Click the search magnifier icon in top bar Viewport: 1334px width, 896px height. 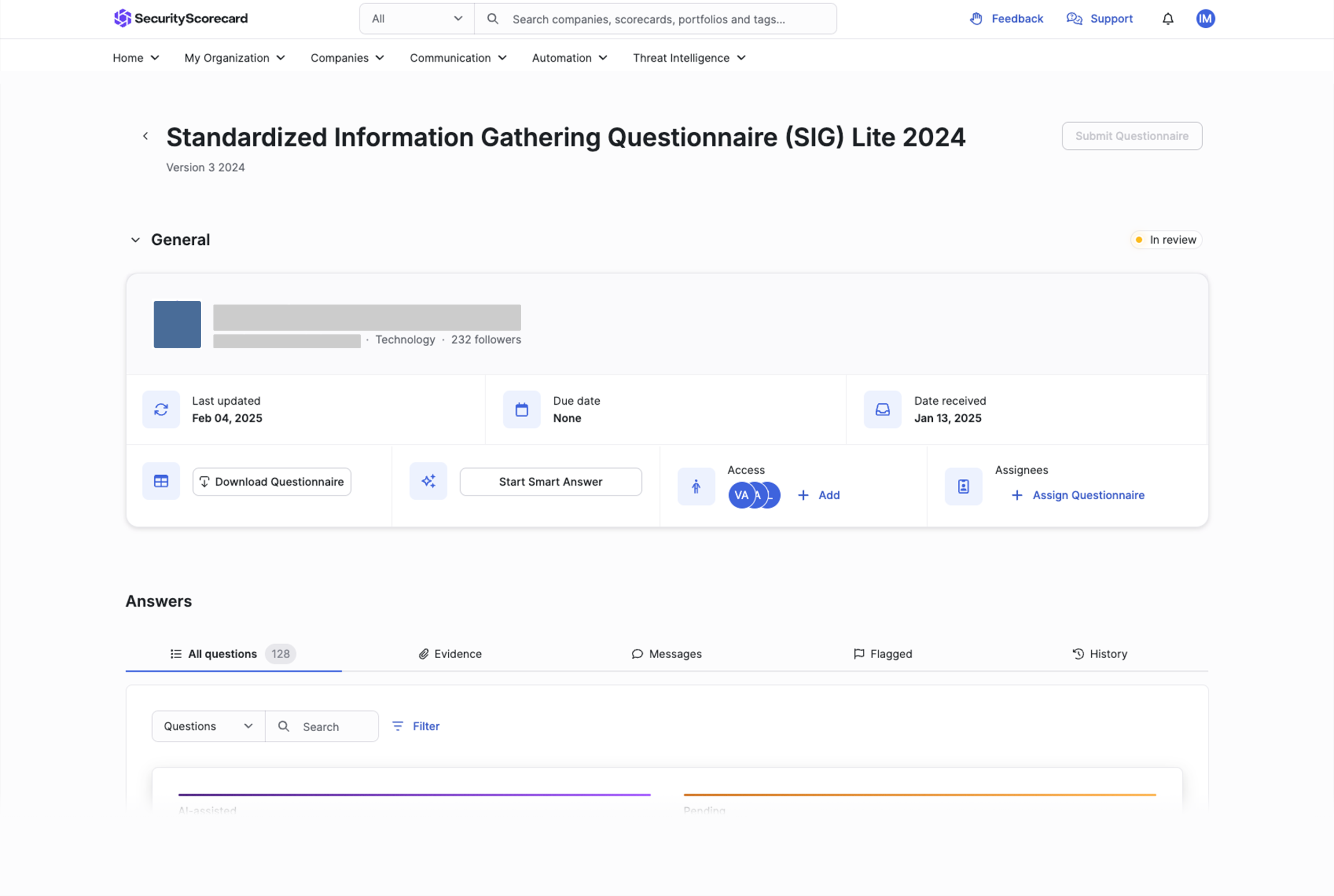[x=493, y=19]
